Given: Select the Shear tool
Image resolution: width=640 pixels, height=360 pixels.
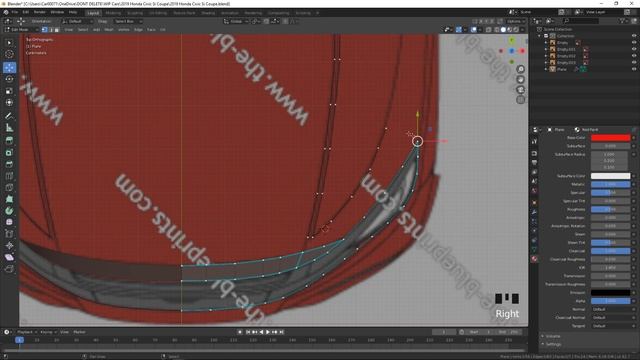Looking at the screenshot, I should 9,257.
